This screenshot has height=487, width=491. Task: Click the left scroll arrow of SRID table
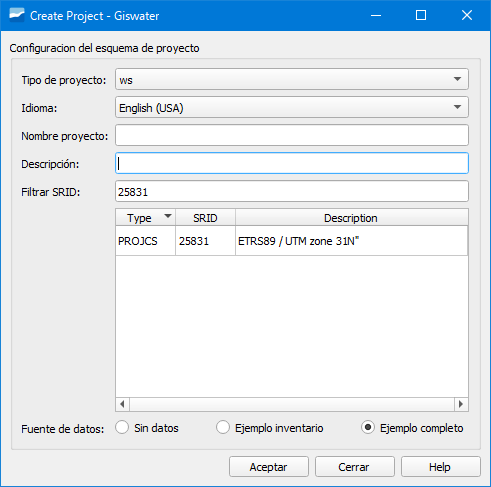point(122,404)
